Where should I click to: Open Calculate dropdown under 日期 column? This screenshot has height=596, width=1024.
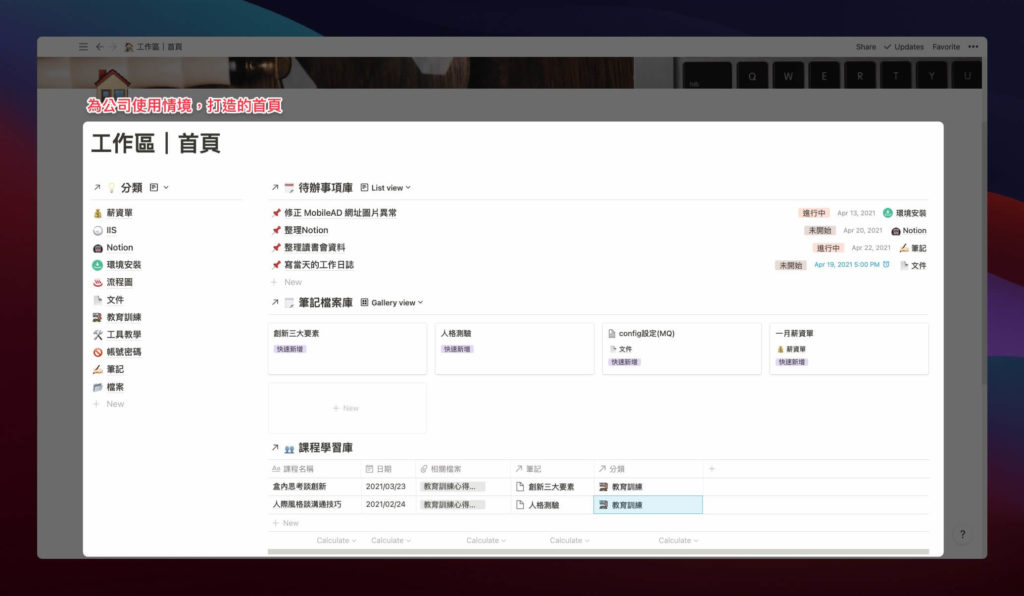point(391,541)
